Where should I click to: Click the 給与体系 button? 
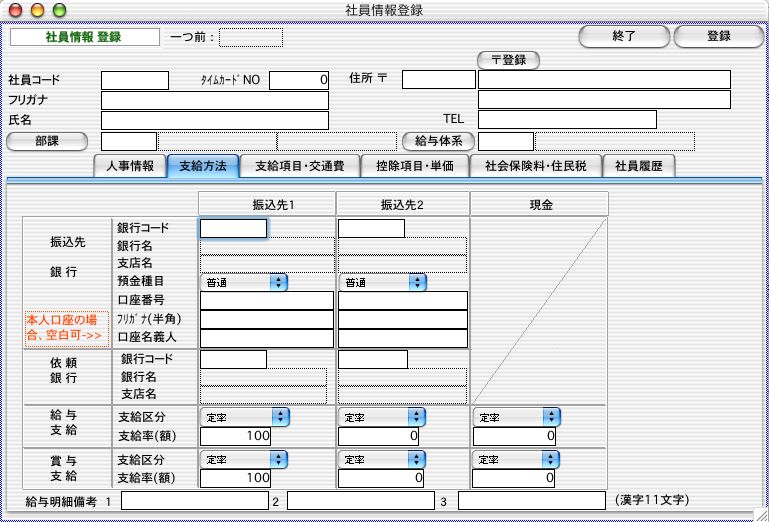coord(436,141)
